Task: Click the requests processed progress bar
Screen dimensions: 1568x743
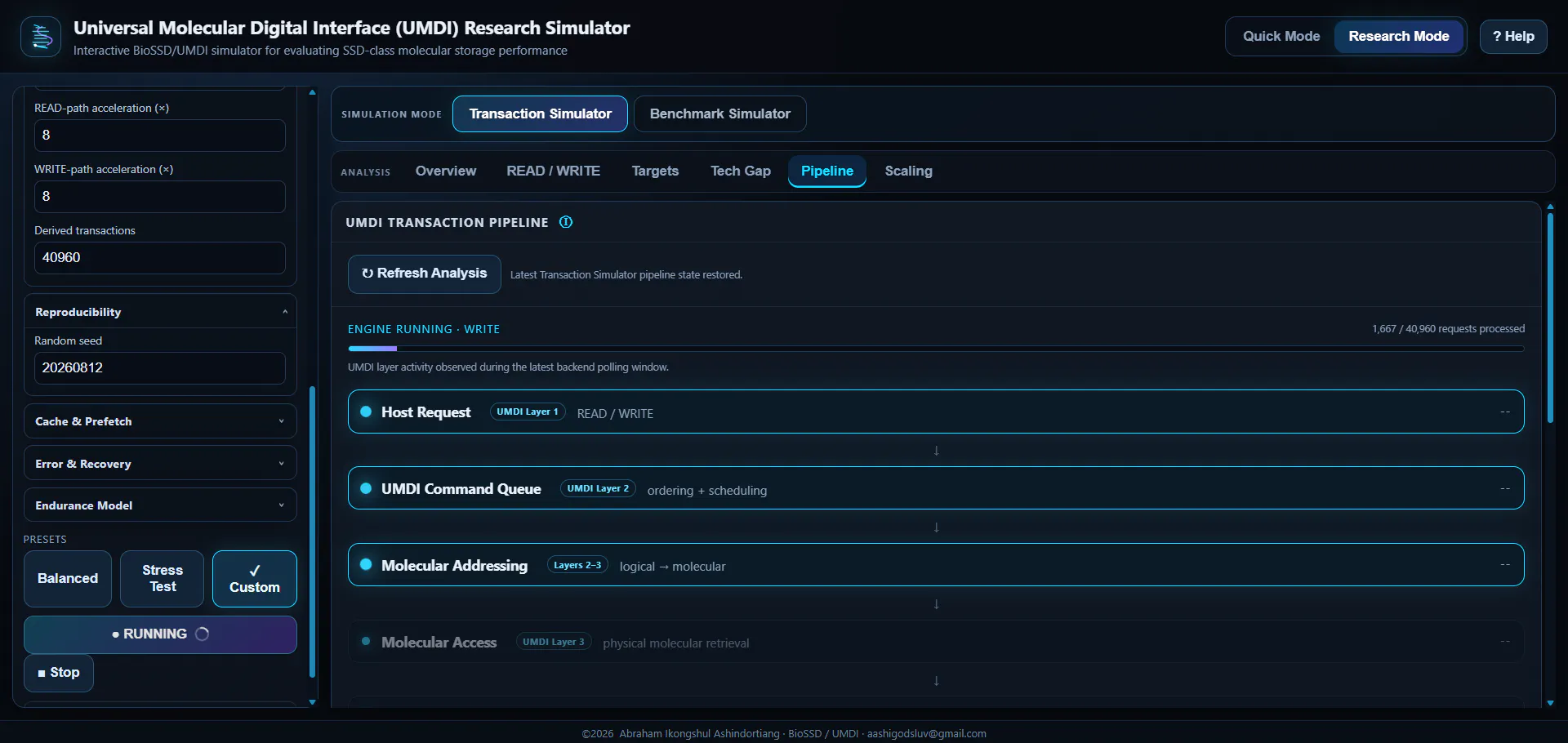Action: [x=936, y=349]
